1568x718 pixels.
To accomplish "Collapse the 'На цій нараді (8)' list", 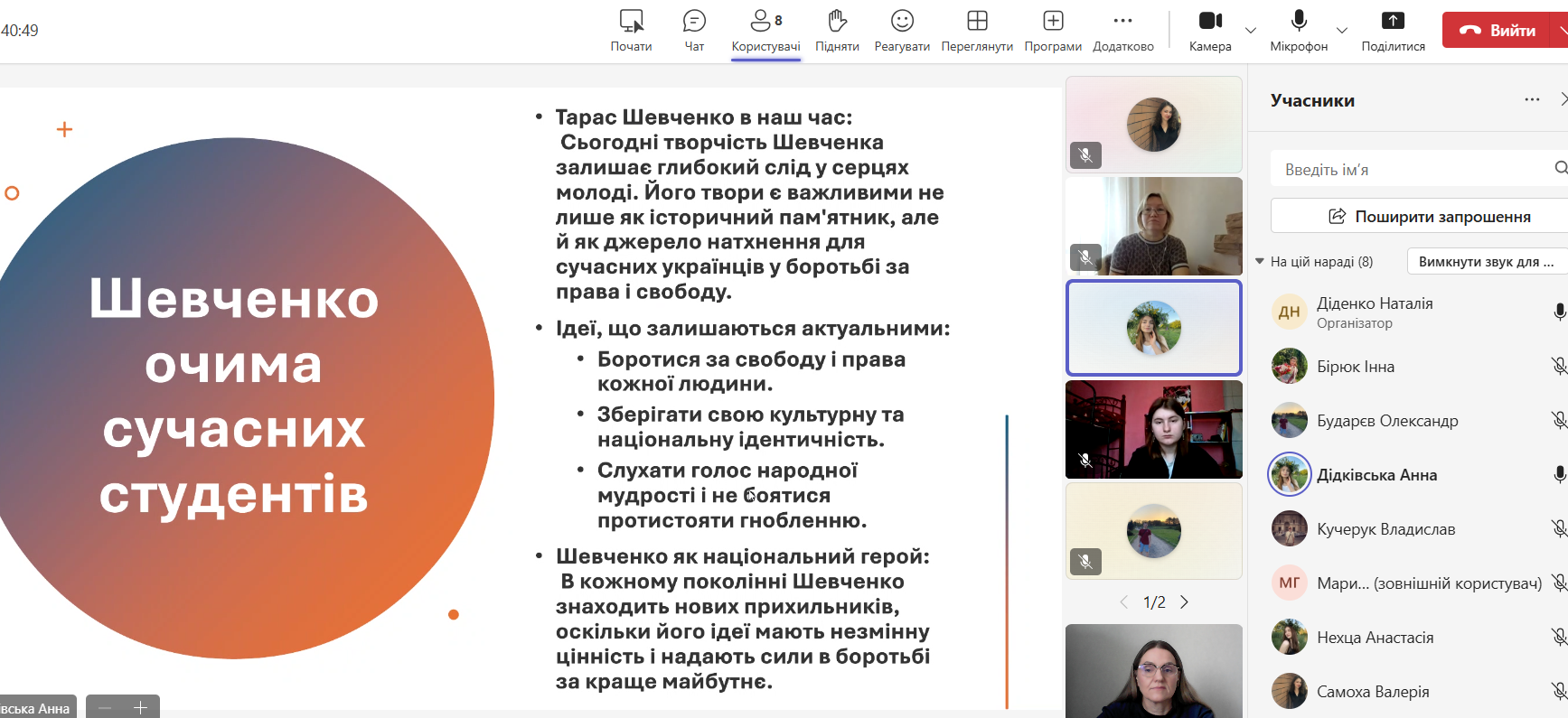I will click(x=1260, y=262).
